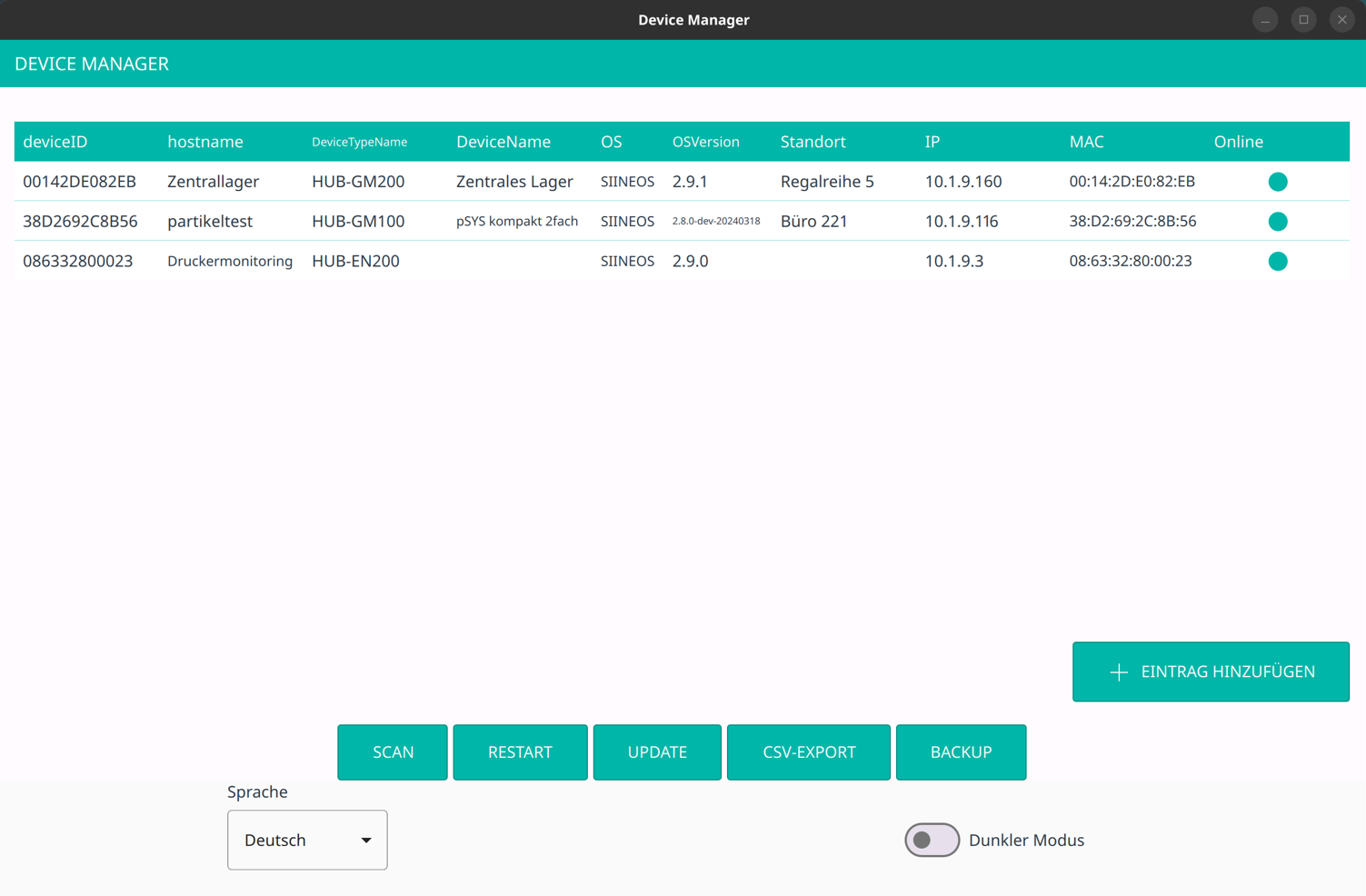Sort table by hostname column header
1366x896 pixels.
(205, 142)
